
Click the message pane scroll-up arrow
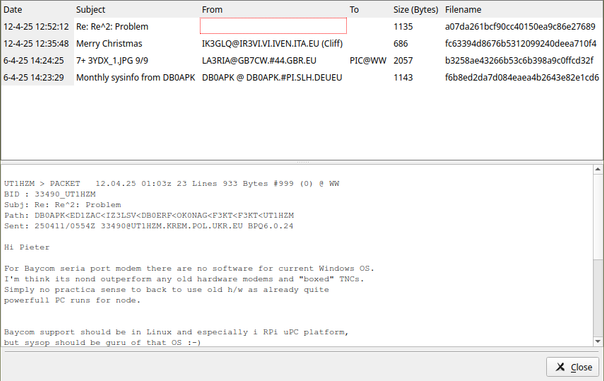598,170
